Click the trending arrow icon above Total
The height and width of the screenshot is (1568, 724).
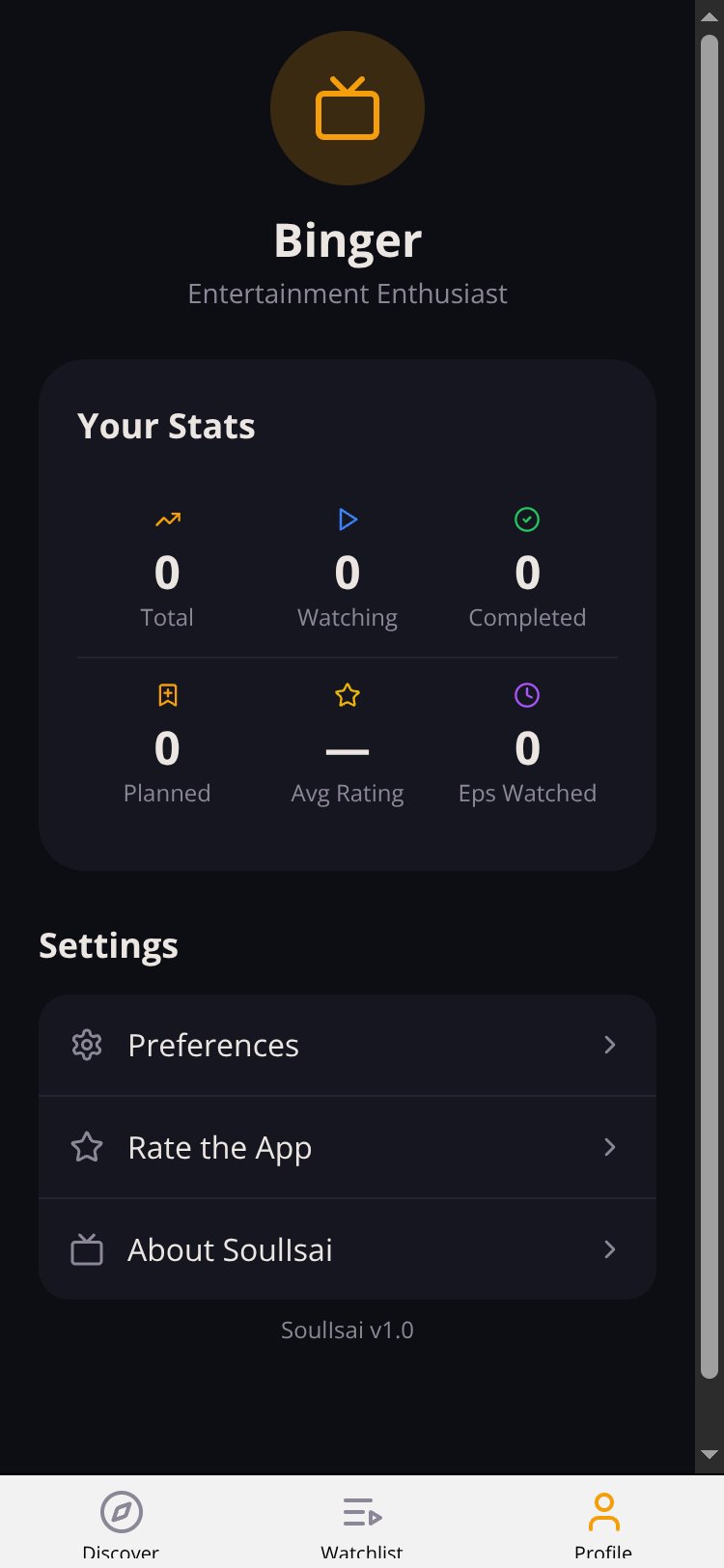click(167, 519)
